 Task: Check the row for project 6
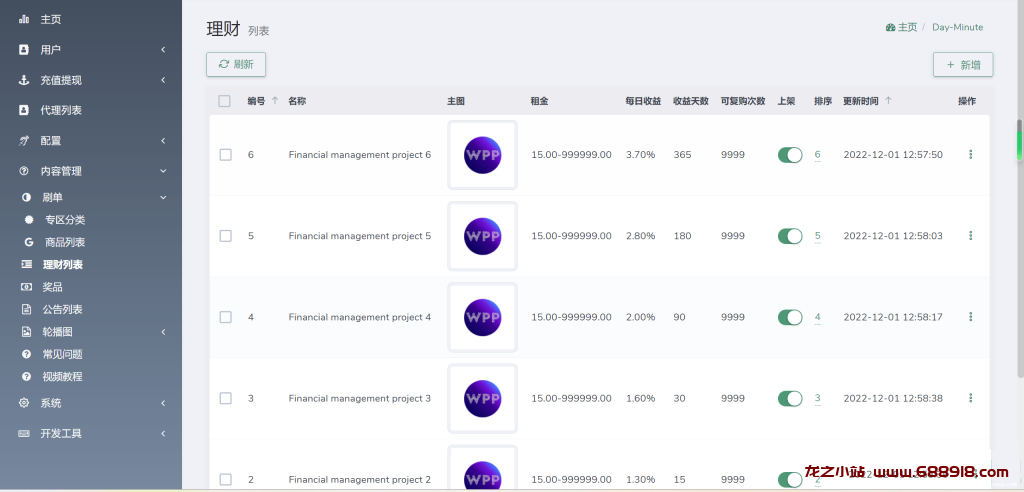point(225,155)
